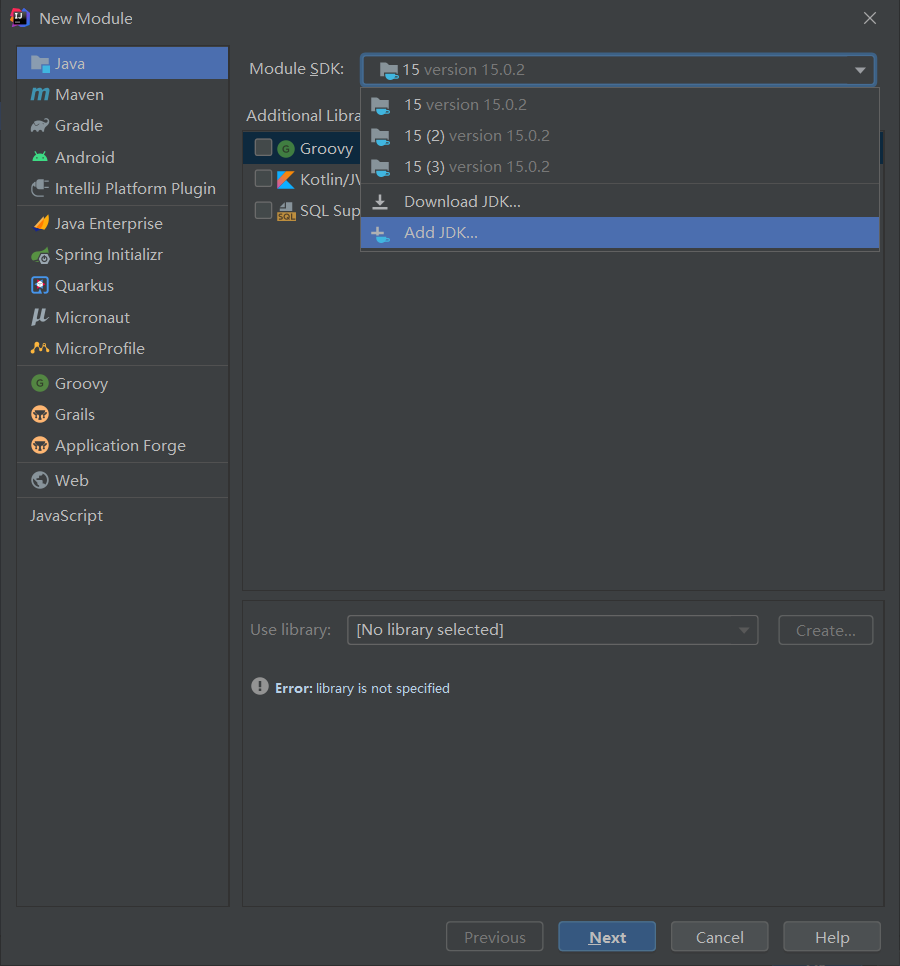Enable the Kotlin/JVM checkbox

[x=264, y=179]
